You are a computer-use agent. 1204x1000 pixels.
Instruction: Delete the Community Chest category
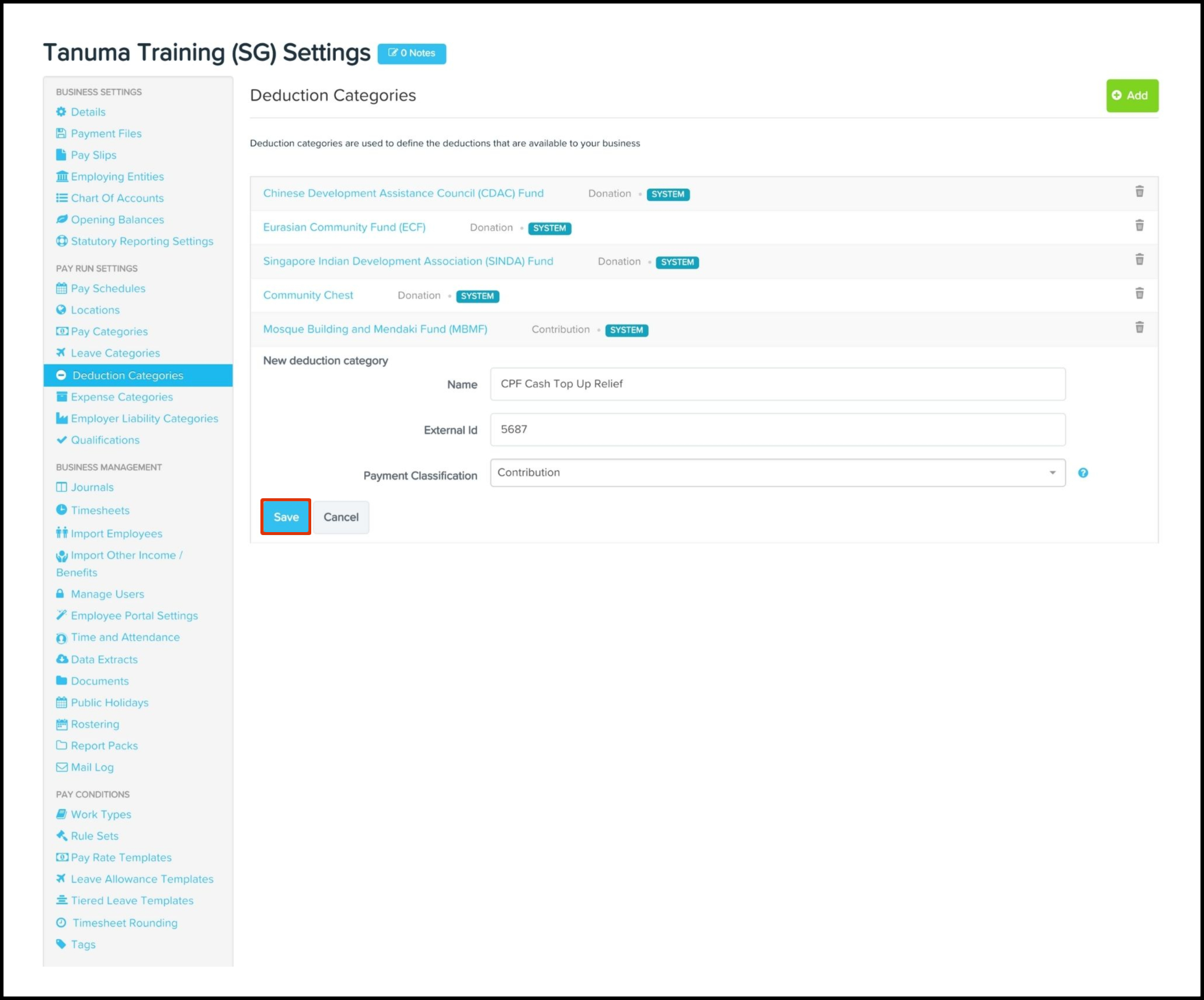point(1139,293)
